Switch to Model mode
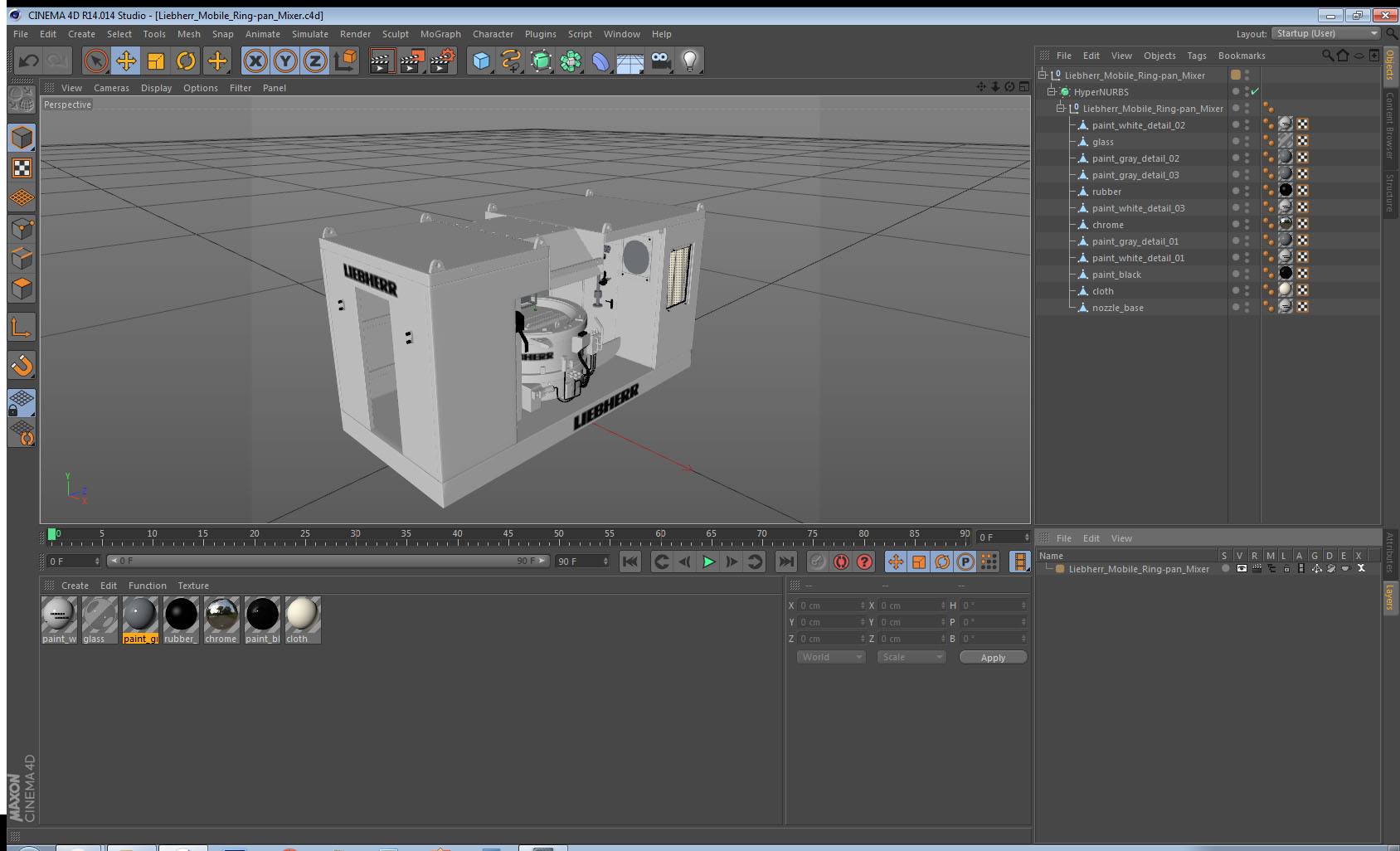 pyautogui.click(x=22, y=138)
